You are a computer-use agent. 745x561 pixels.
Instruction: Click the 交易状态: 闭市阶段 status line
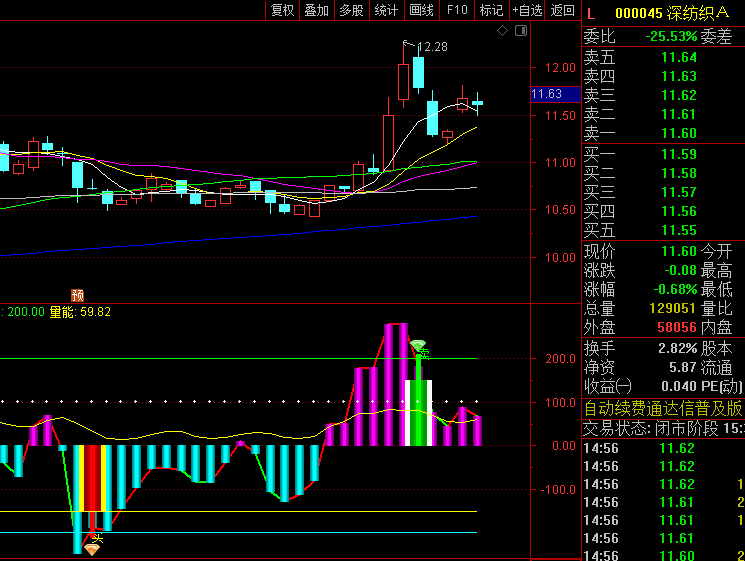(x=663, y=428)
